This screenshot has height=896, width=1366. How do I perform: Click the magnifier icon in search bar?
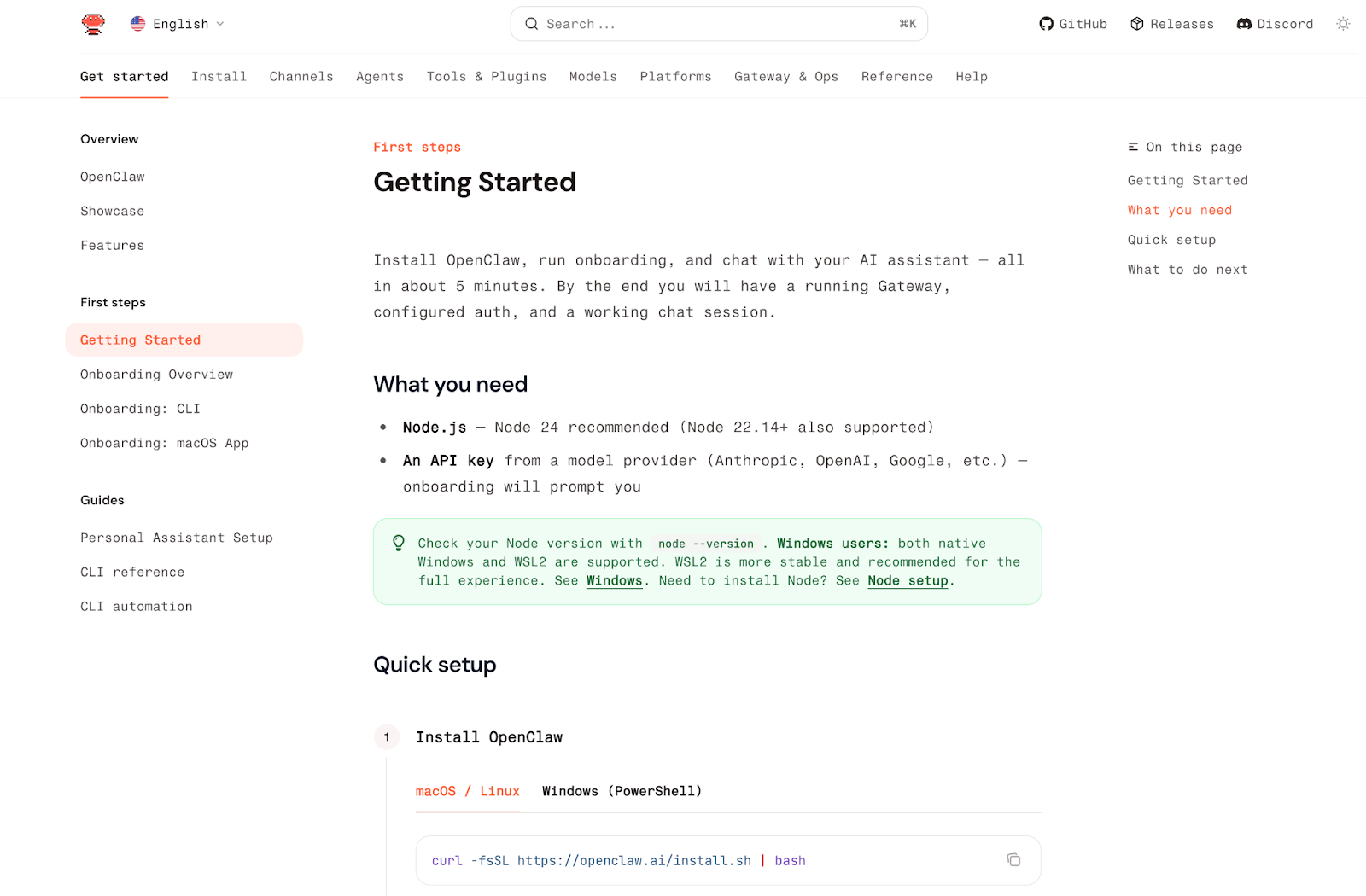tap(531, 24)
